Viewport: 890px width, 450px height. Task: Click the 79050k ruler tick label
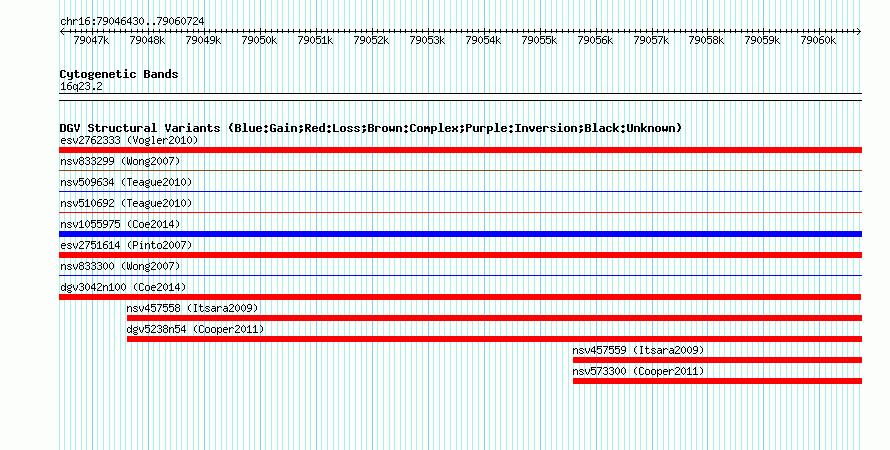(x=259, y=40)
